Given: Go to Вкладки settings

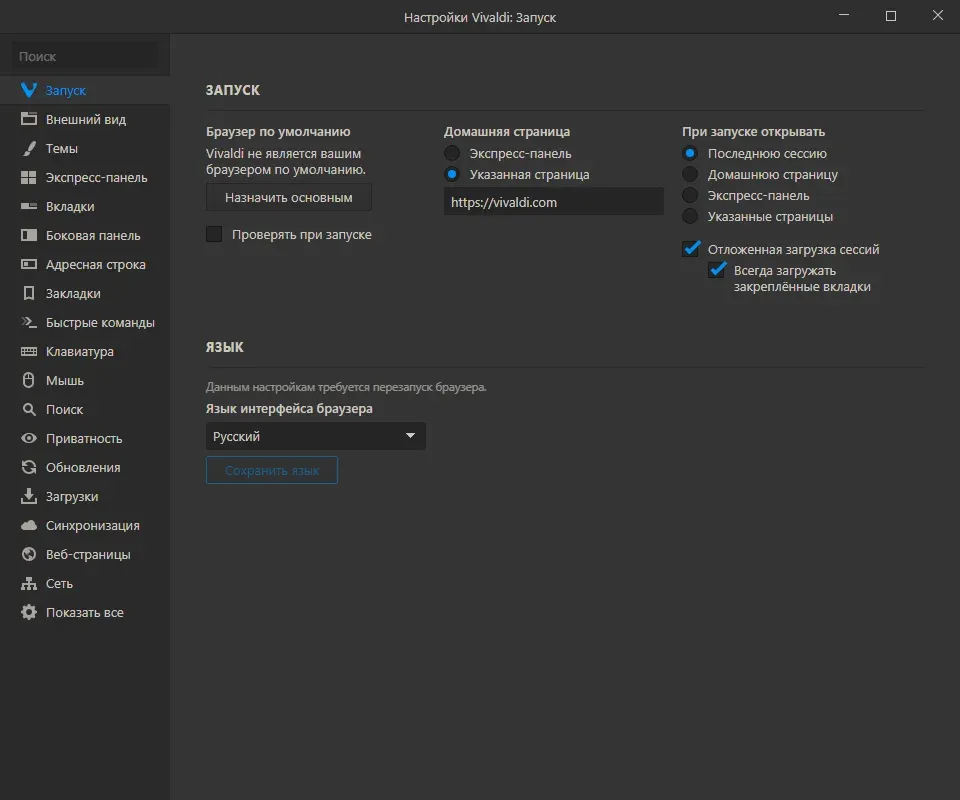Looking at the screenshot, I should pos(84,206).
